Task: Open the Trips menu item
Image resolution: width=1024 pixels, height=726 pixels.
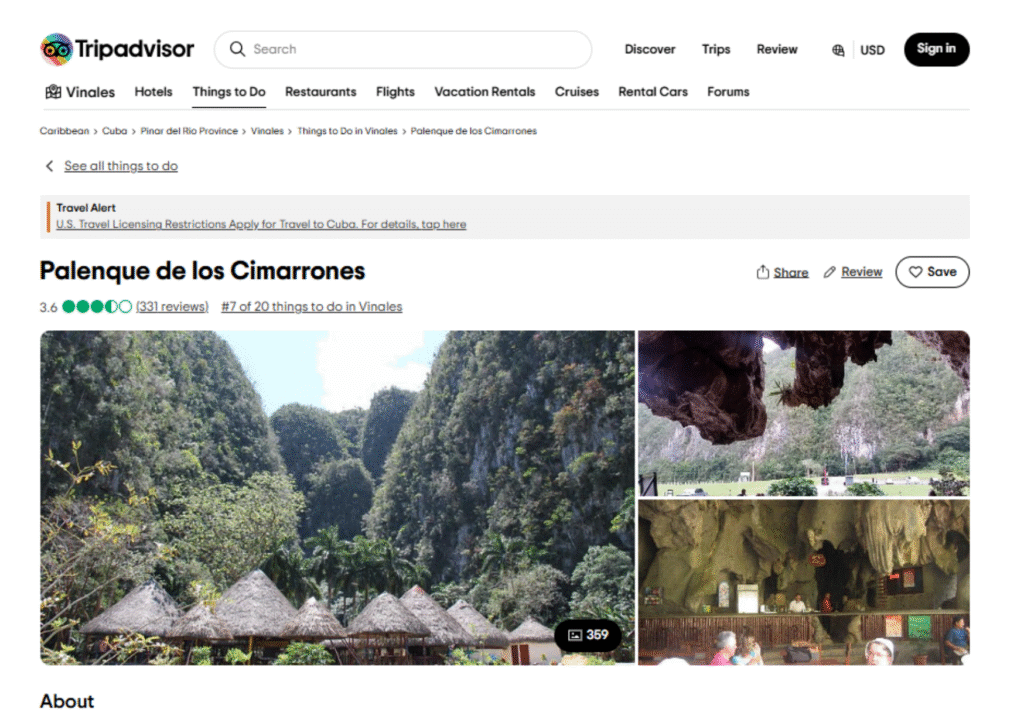Action: click(x=716, y=50)
